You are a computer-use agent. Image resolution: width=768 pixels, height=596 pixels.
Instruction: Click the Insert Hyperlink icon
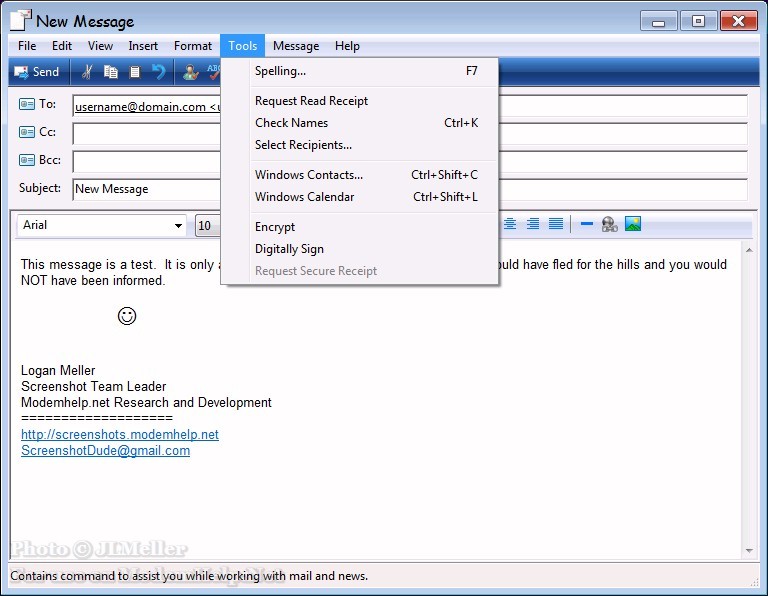(x=609, y=225)
